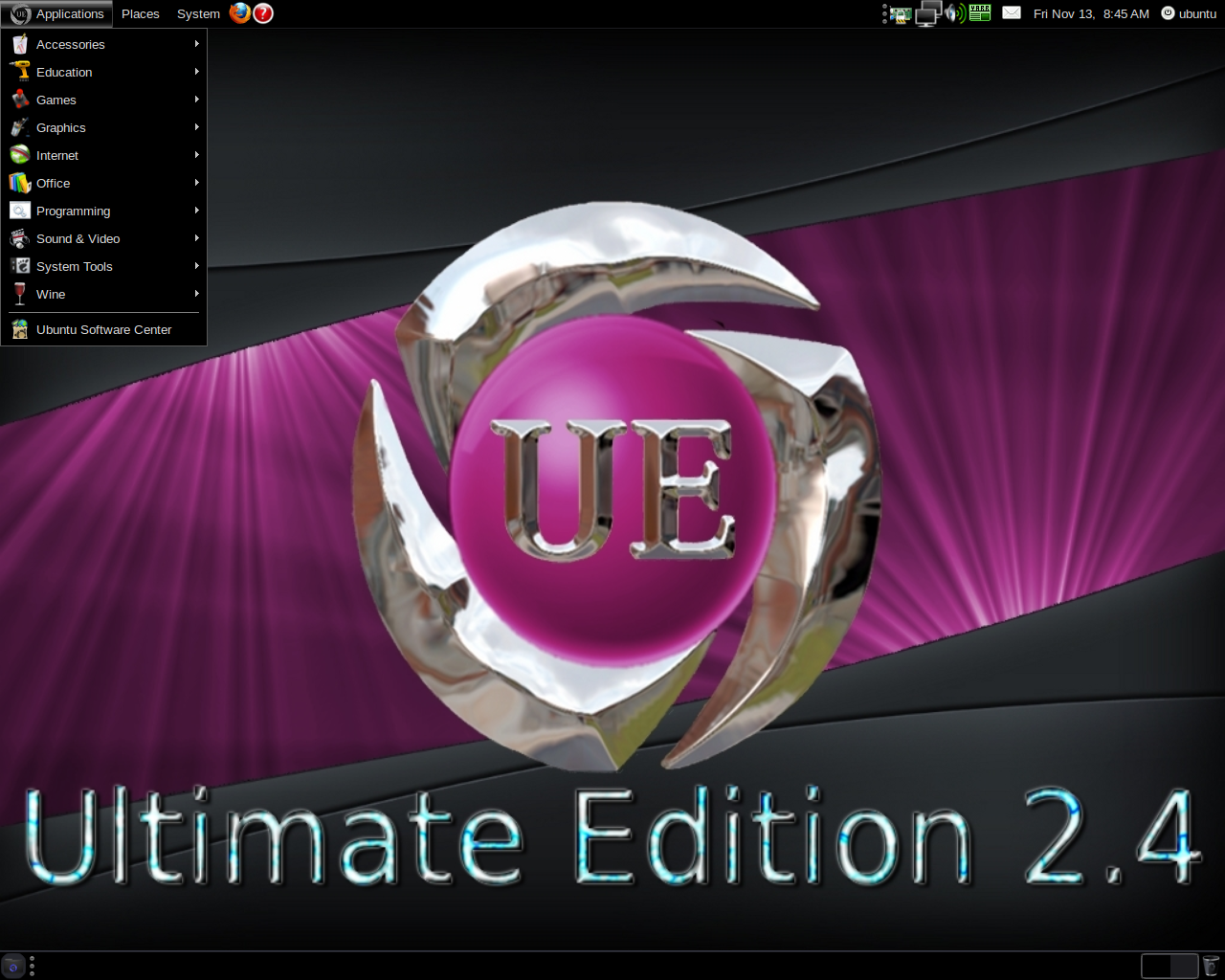Click the speaker volume tray icon
The height and width of the screenshot is (980, 1225).
click(x=955, y=13)
